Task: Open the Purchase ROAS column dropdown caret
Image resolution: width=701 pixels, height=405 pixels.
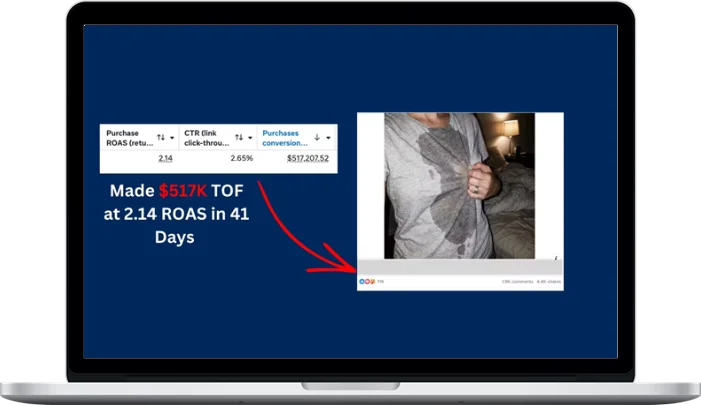Action: pyautogui.click(x=173, y=137)
